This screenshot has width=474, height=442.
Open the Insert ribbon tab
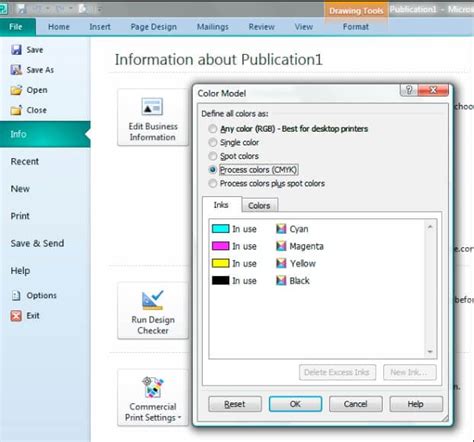point(100,27)
